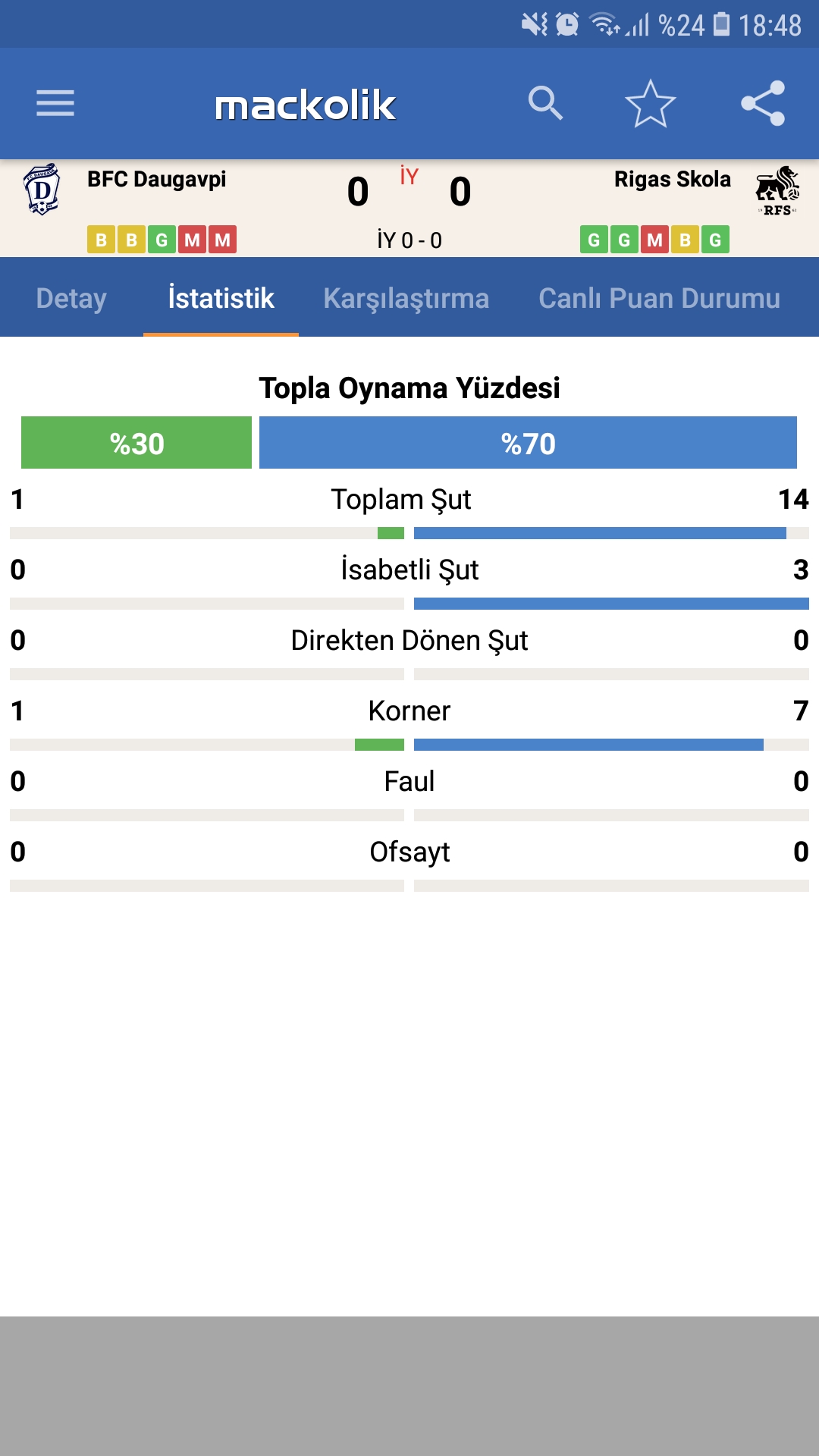Open the Karşılaştırma tab
Image resolution: width=819 pixels, height=1456 pixels.
pos(406,298)
